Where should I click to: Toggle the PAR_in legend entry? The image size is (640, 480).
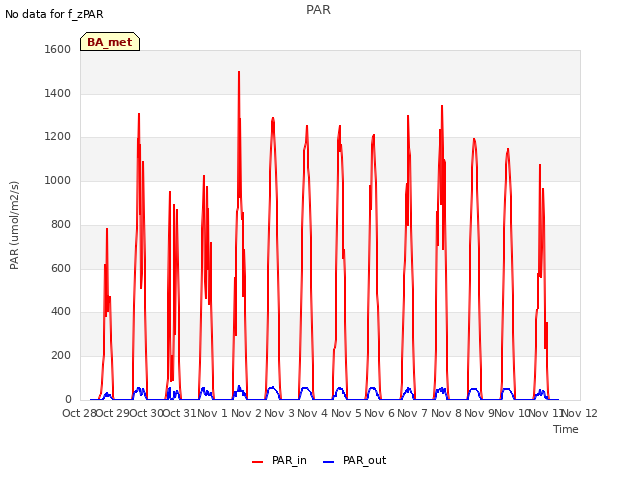point(279,460)
